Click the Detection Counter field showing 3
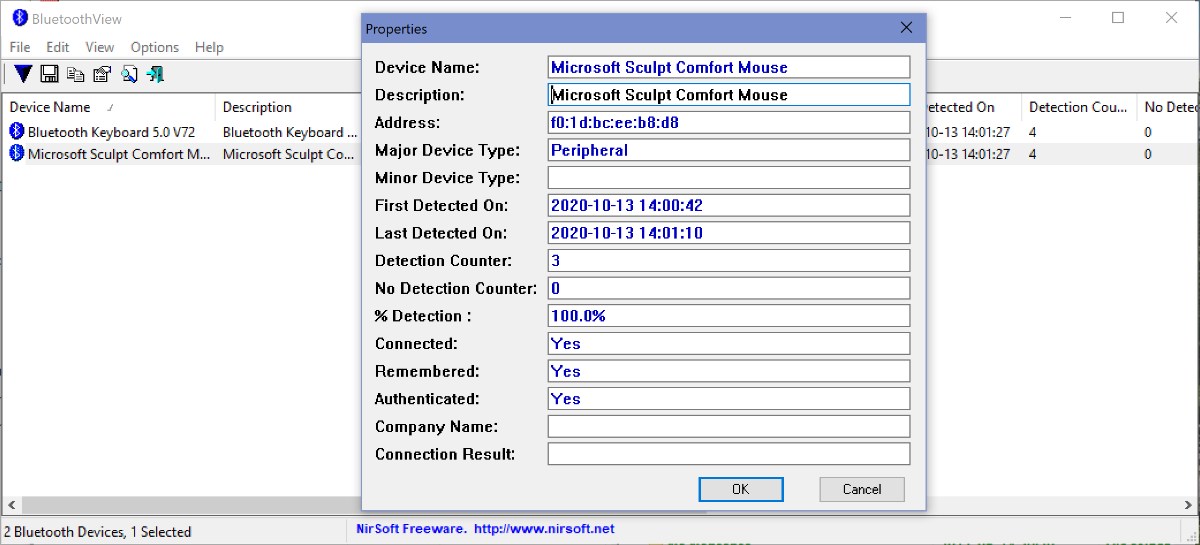 pos(729,260)
